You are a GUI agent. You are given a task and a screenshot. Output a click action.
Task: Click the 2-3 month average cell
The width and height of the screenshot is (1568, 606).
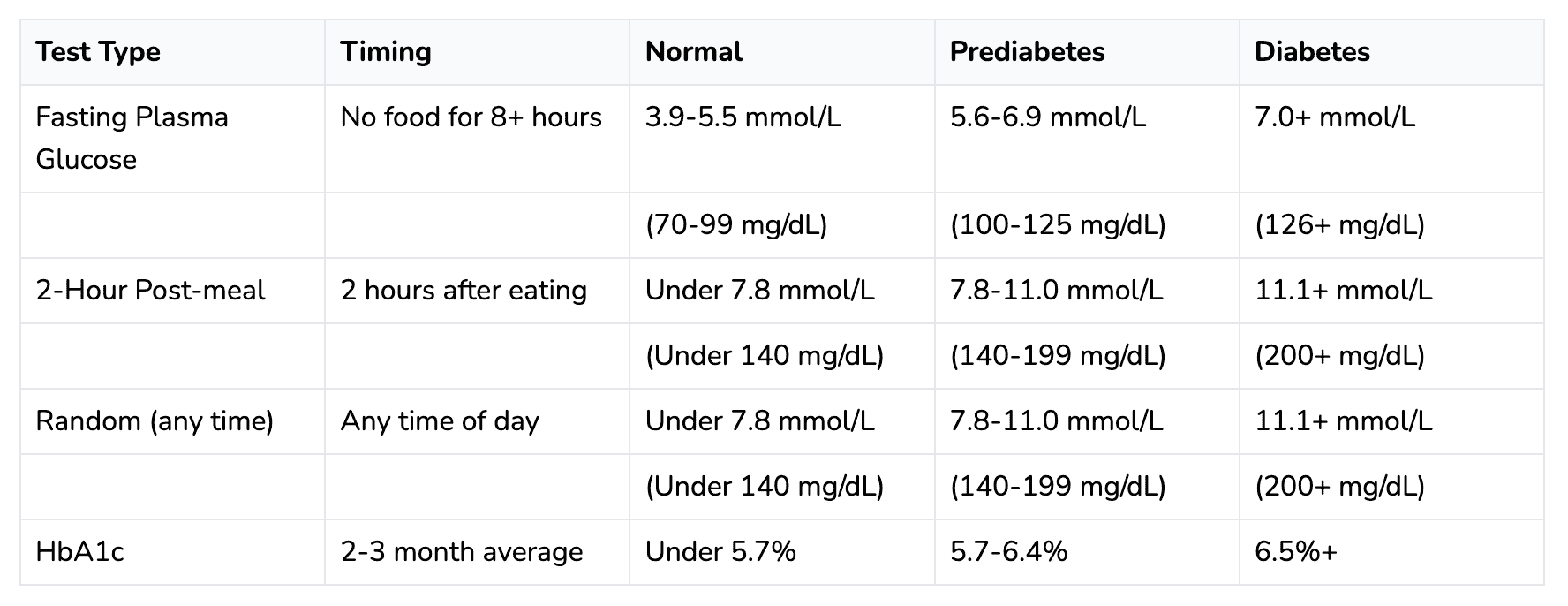[462, 552]
